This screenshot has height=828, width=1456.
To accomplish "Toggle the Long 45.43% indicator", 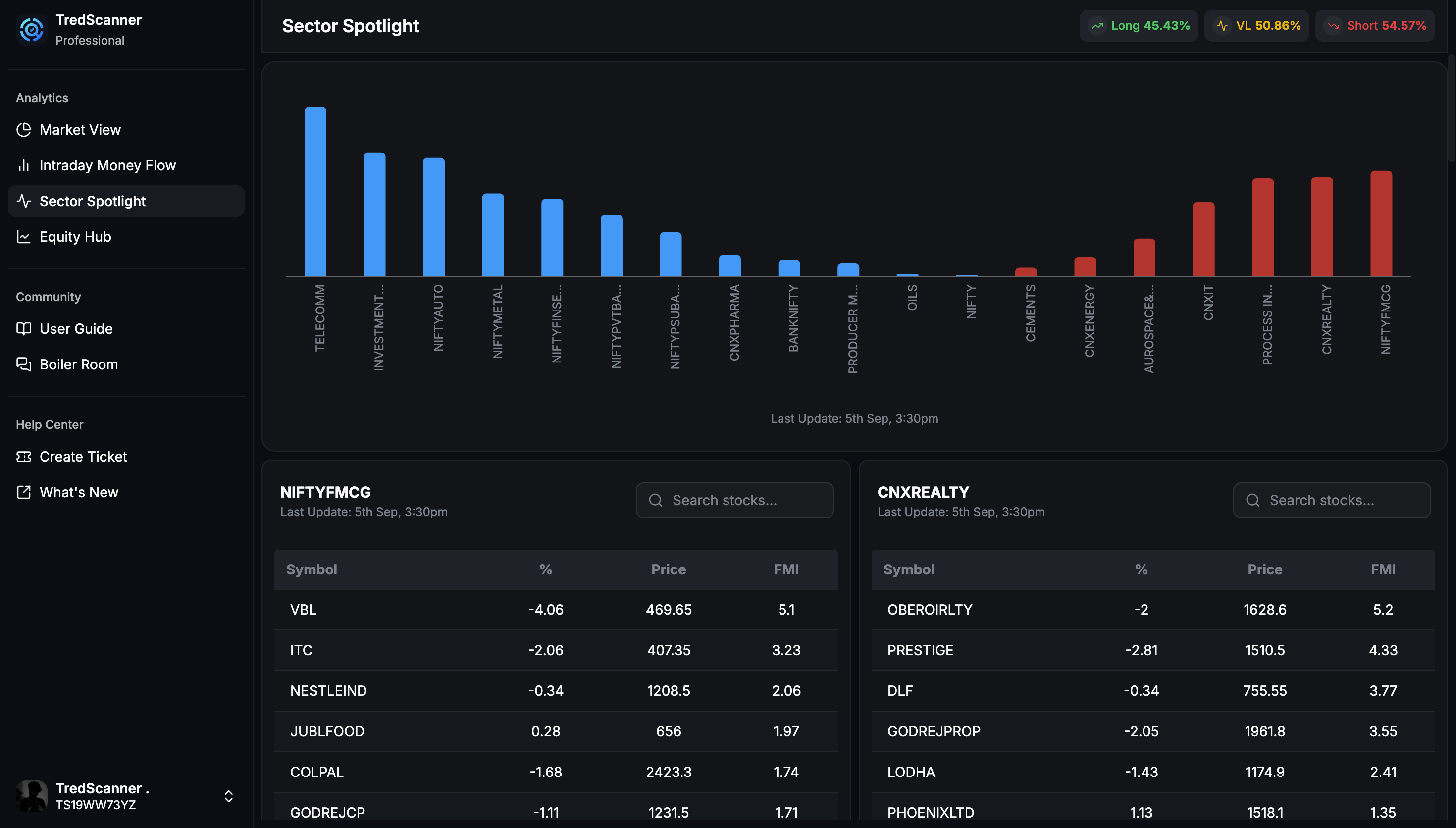I will click(1138, 25).
